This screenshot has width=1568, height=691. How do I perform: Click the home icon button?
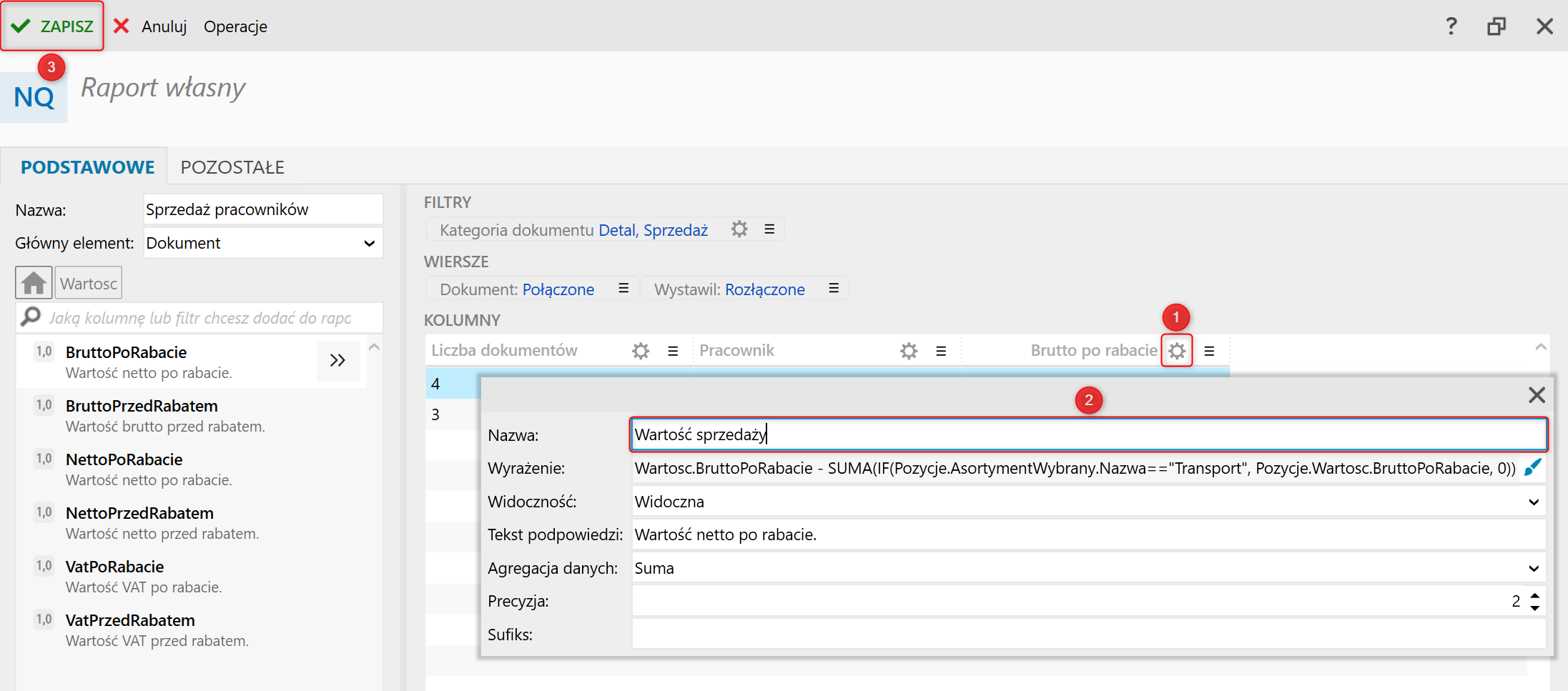click(x=33, y=283)
